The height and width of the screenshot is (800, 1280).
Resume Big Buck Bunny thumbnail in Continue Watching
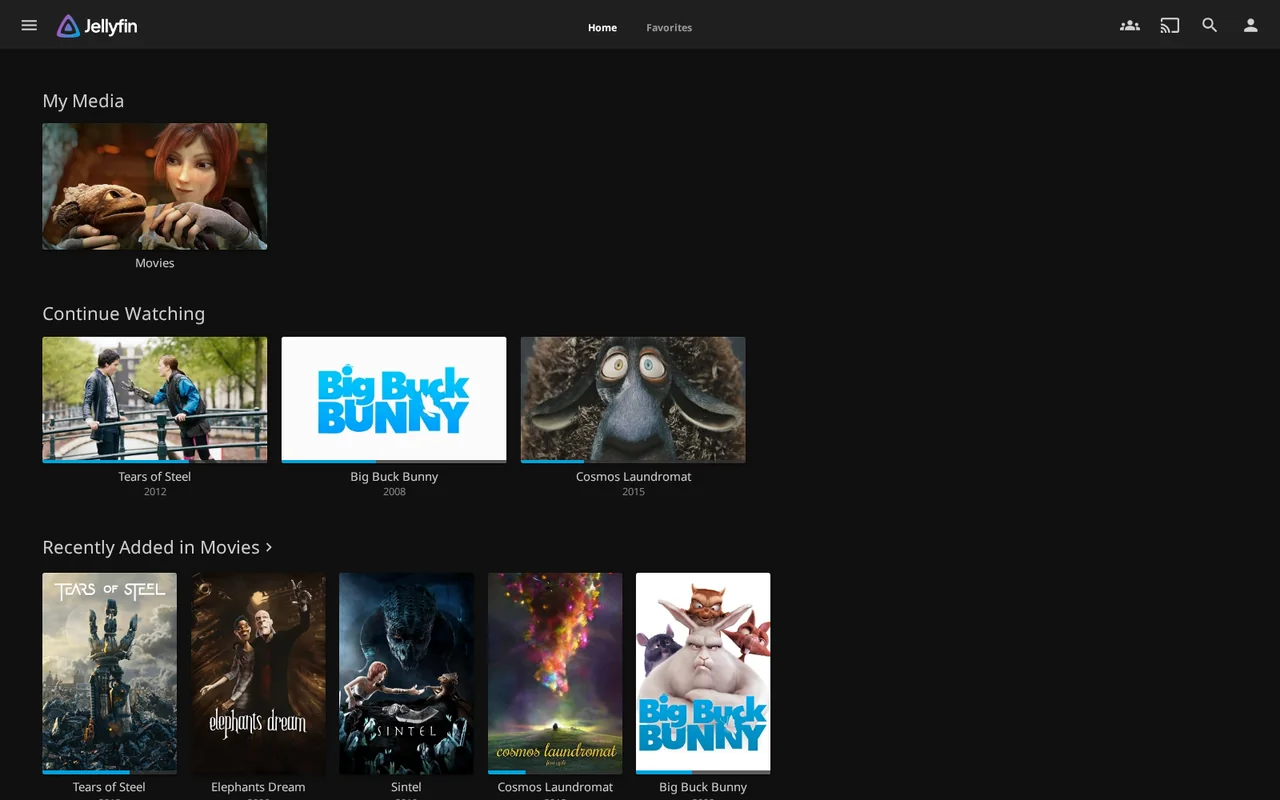pos(394,400)
